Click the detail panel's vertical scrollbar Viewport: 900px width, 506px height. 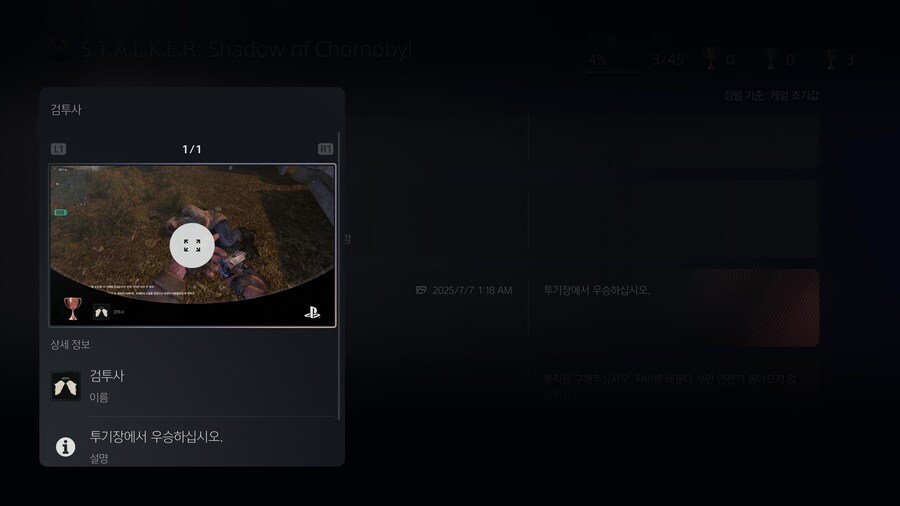339,275
